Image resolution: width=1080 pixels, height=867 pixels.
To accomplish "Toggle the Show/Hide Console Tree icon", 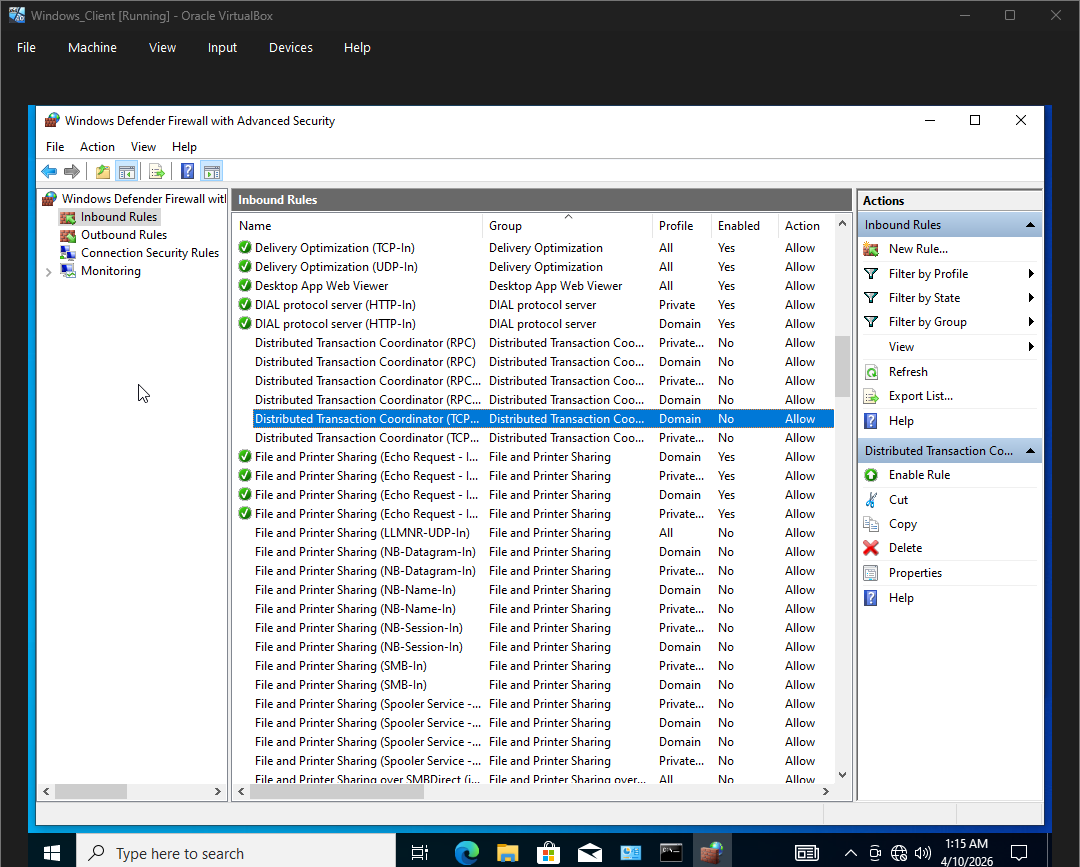I will (x=127, y=171).
